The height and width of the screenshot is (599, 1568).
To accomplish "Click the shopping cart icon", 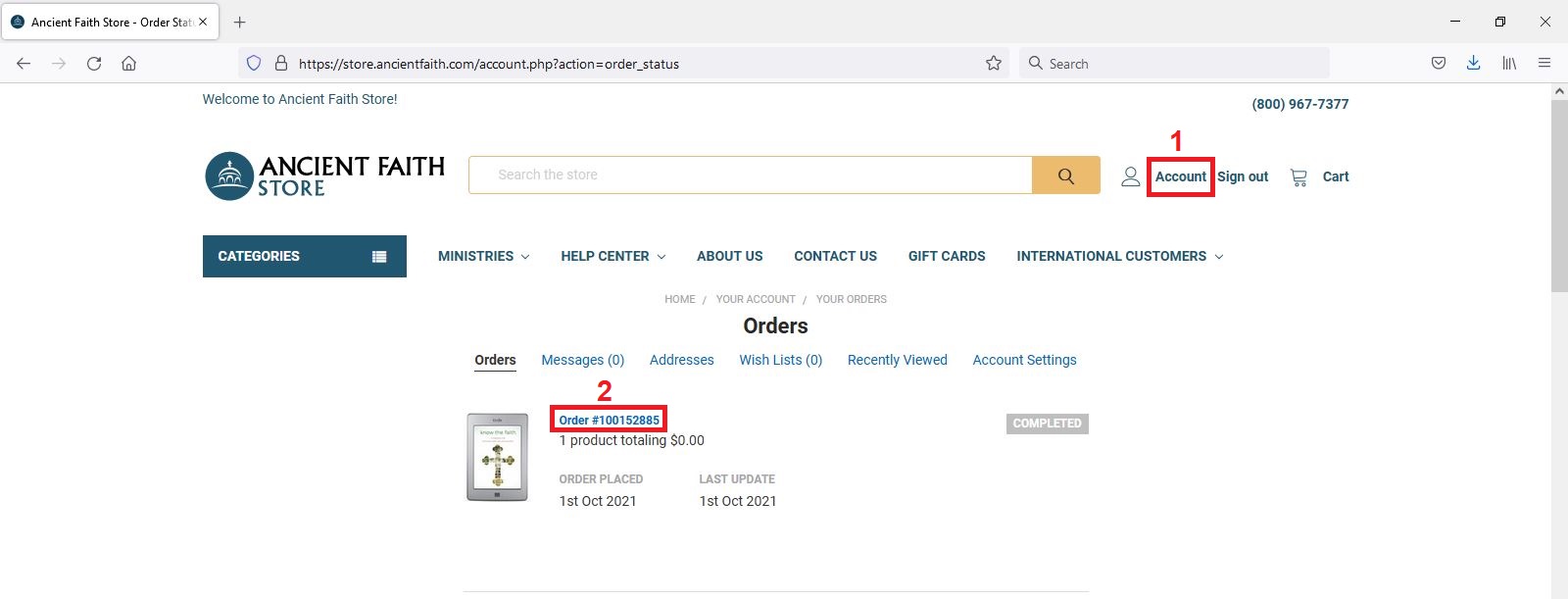I will pyautogui.click(x=1298, y=177).
